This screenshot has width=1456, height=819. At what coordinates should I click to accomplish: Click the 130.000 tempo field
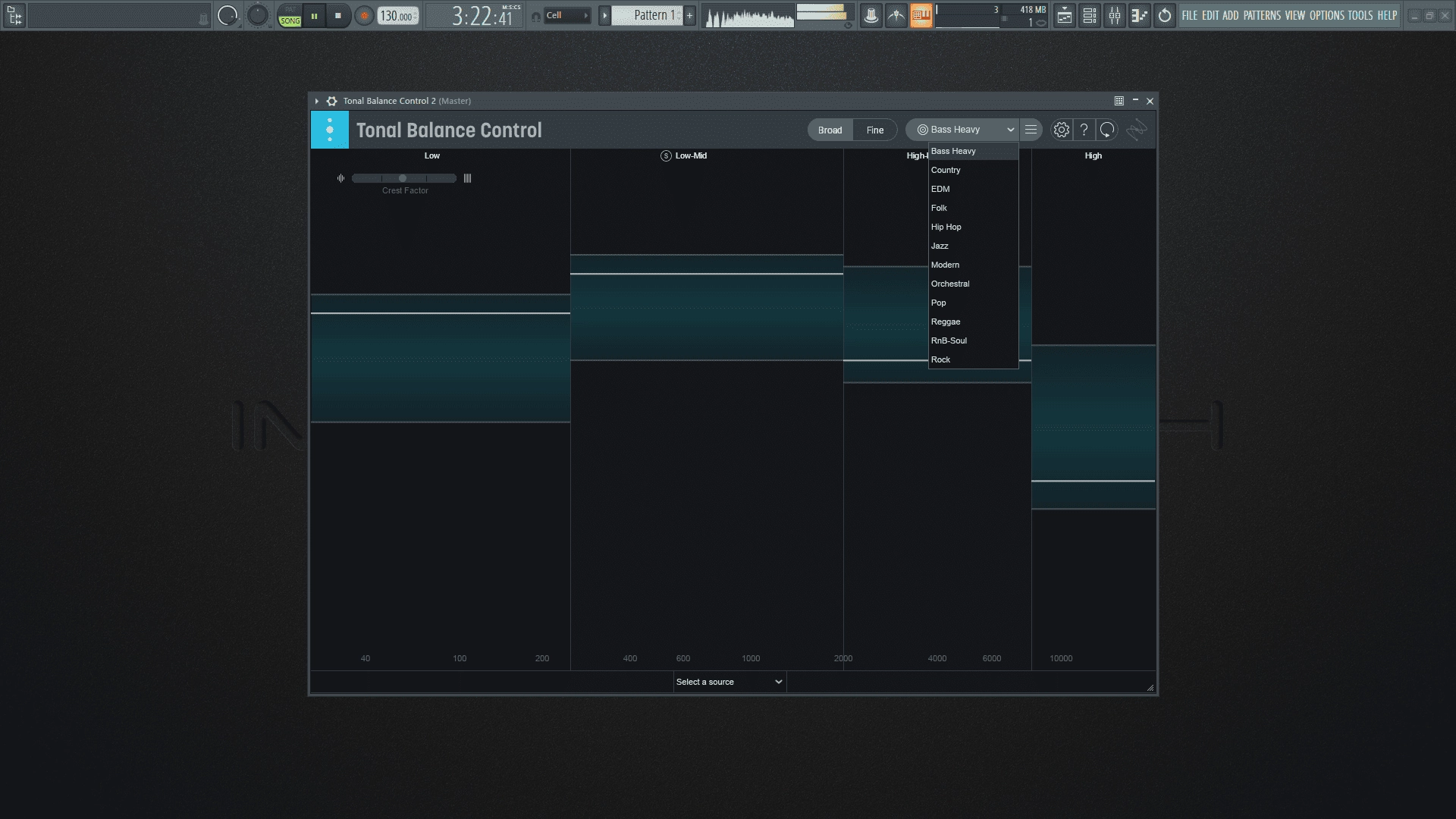[398, 16]
